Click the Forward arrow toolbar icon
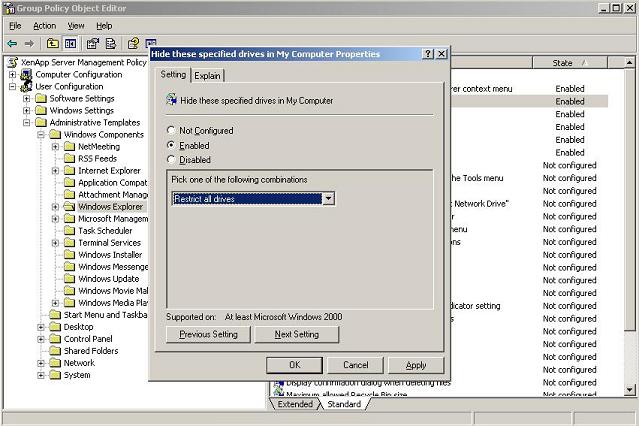Screen dimensions: 639x426 click(30, 44)
